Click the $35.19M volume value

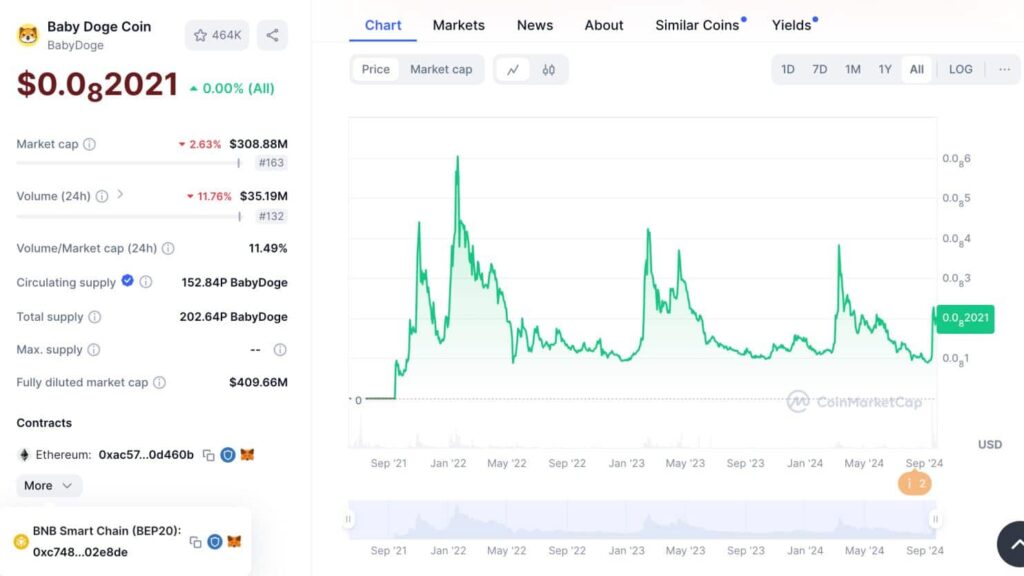(x=264, y=196)
